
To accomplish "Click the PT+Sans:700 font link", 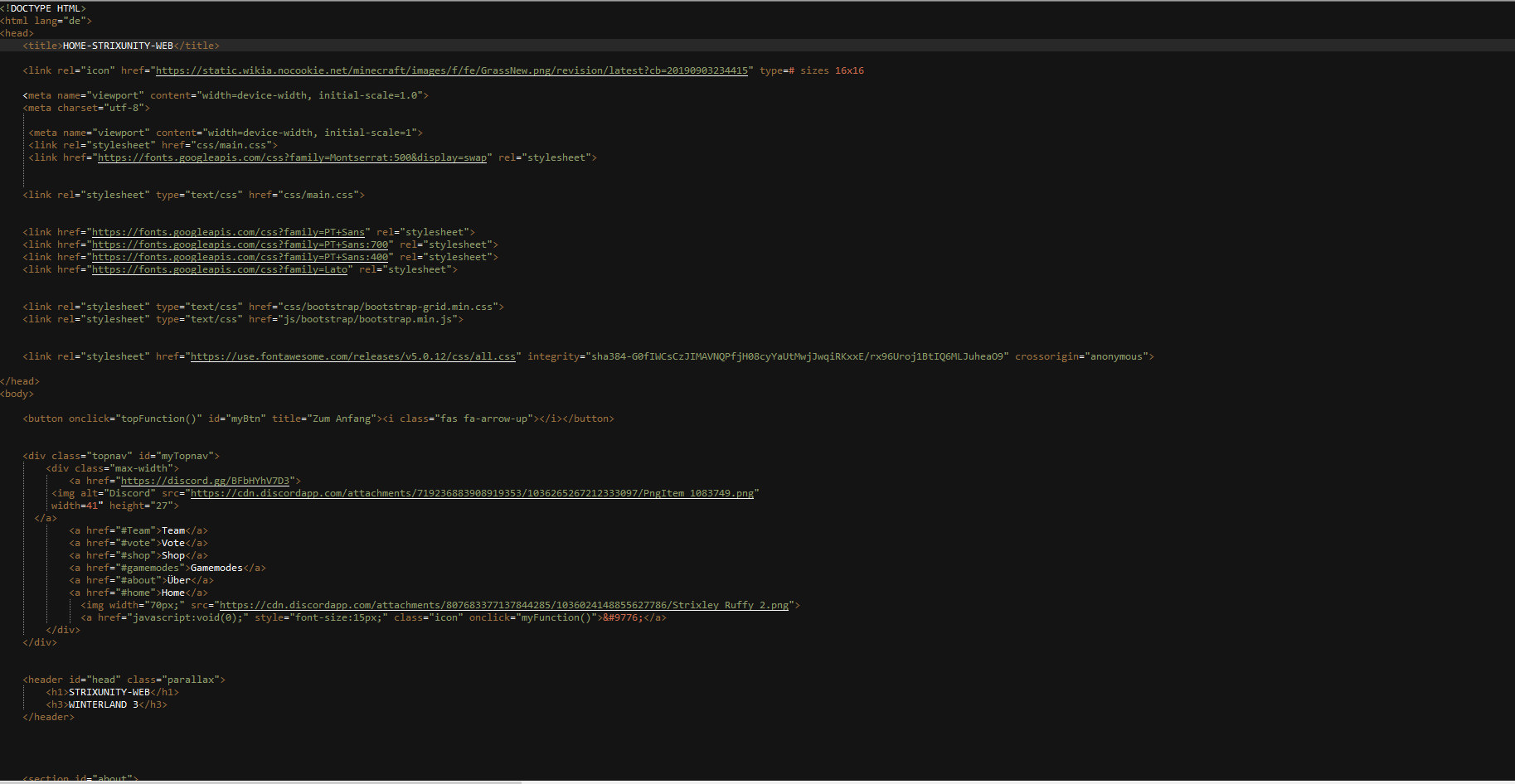I will [x=240, y=244].
